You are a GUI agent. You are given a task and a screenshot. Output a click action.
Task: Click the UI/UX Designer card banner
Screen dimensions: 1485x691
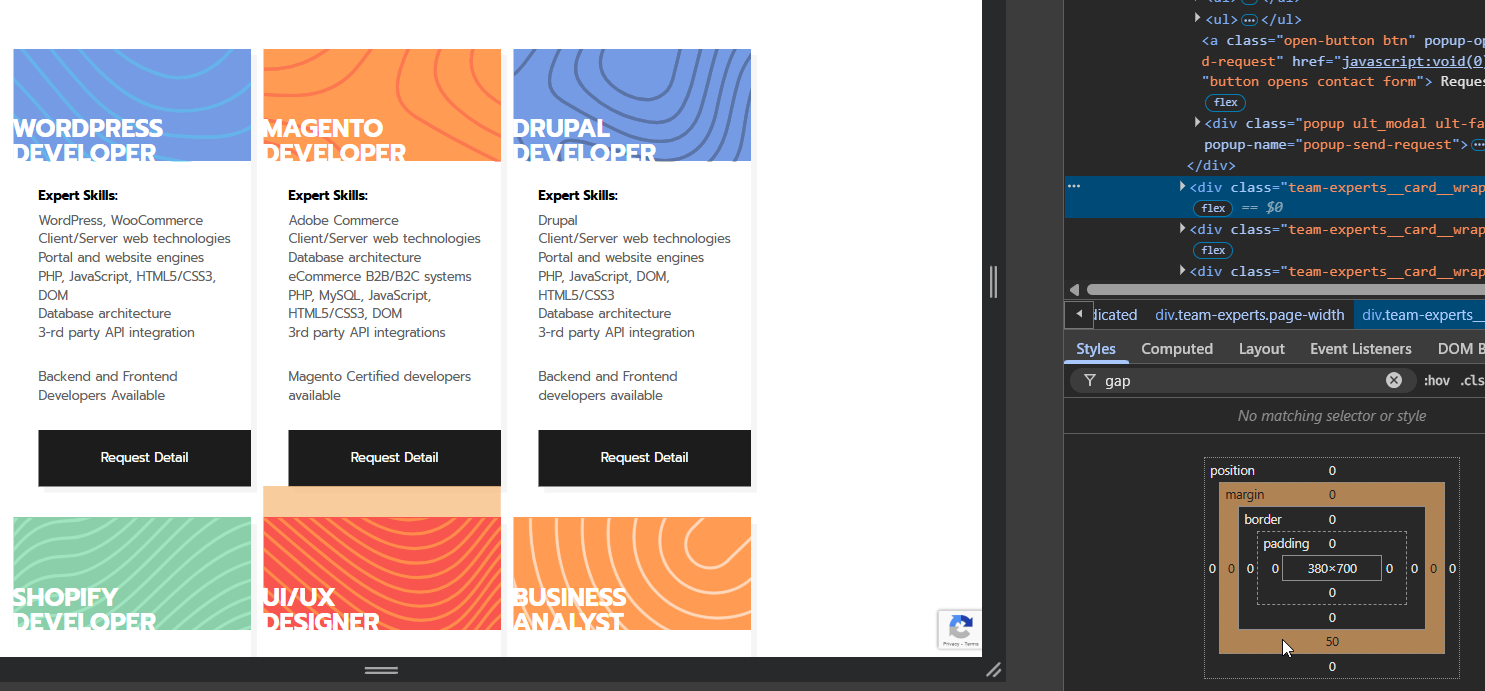click(x=382, y=573)
